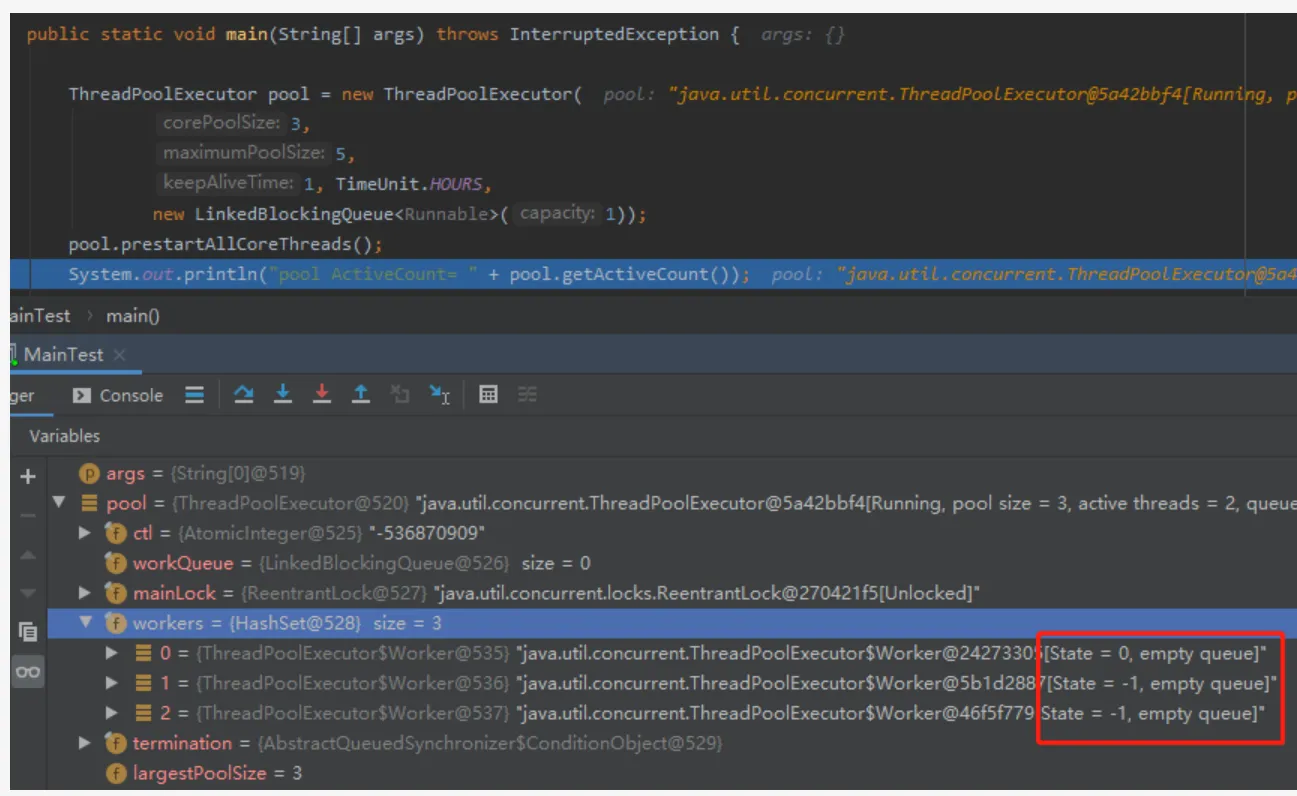Click the Trace Current Stream Chain icon

528,394
